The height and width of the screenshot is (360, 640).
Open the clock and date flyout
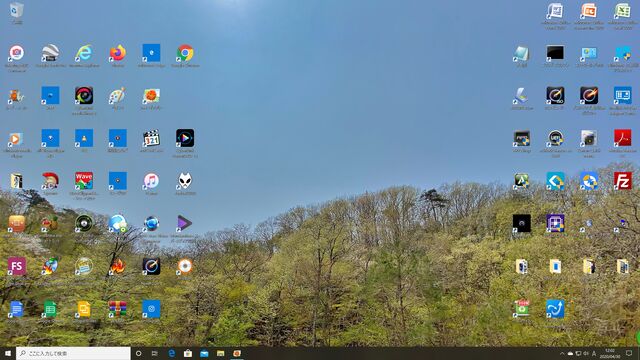[x=610, y=353]
